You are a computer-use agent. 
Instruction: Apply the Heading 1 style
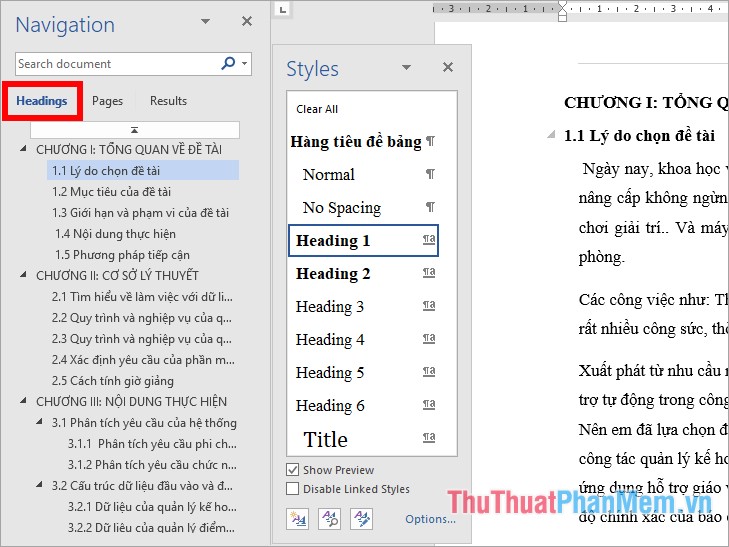[363, 240]
